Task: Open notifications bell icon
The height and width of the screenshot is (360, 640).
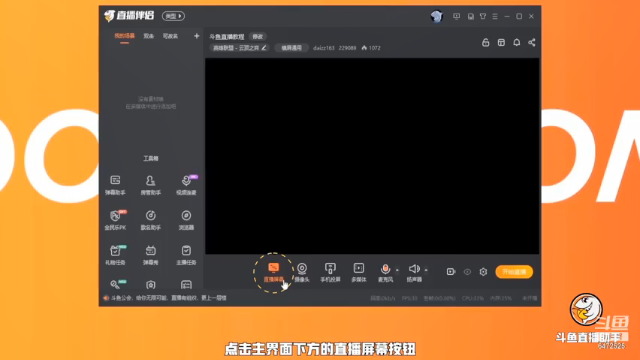Action: 517,42
